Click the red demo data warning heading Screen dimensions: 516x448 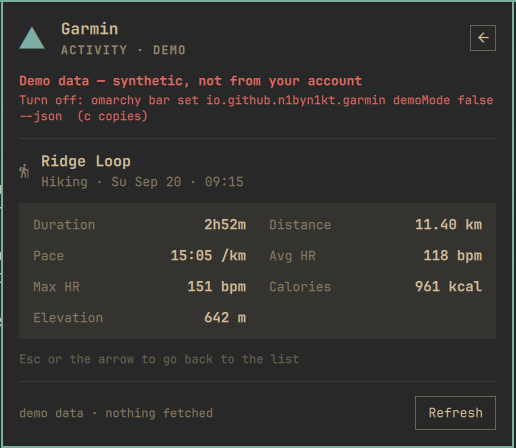tap(191, 81)
